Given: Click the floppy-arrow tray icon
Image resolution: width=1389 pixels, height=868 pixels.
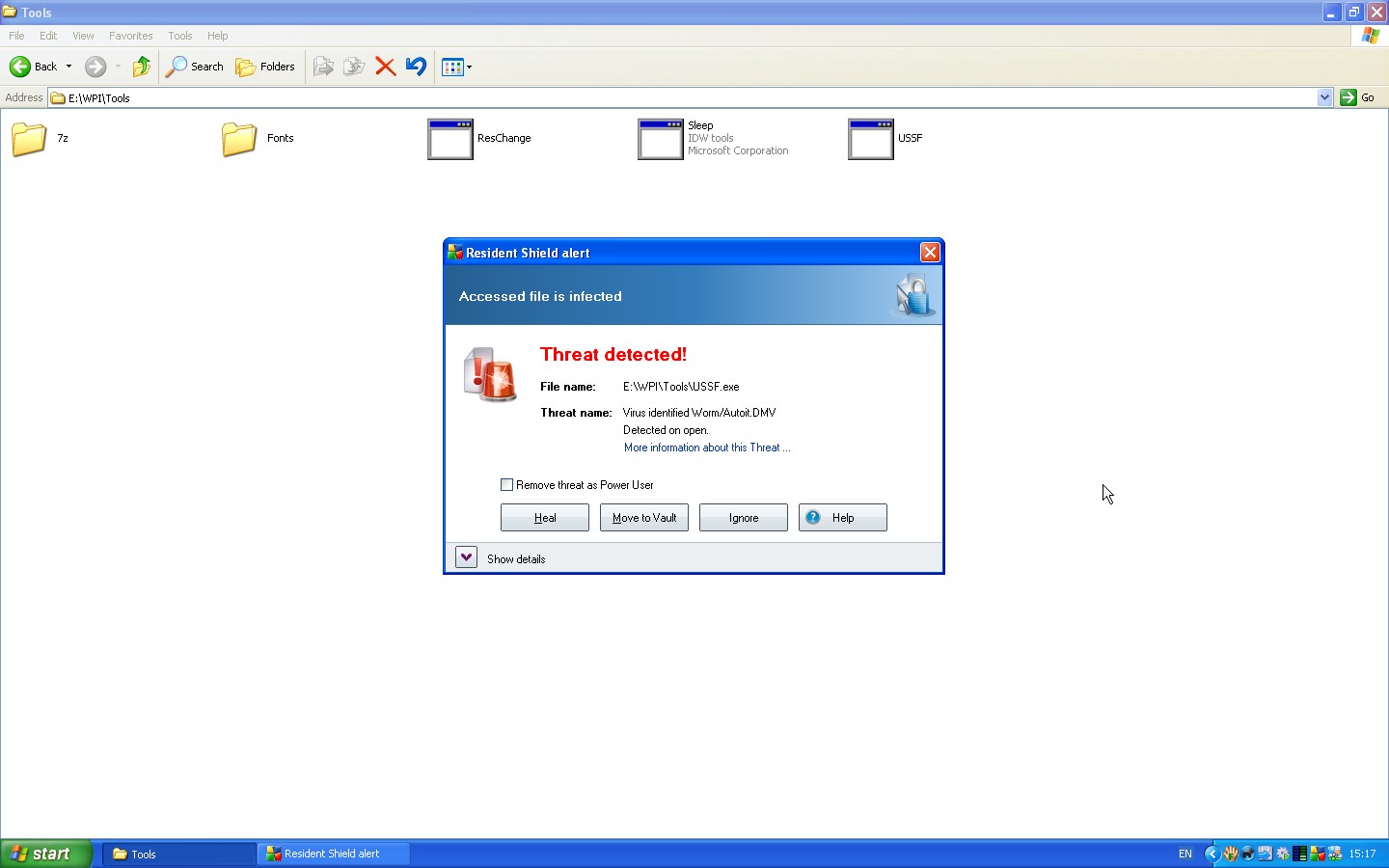Looking at the screenshot, I should 1265,854.
